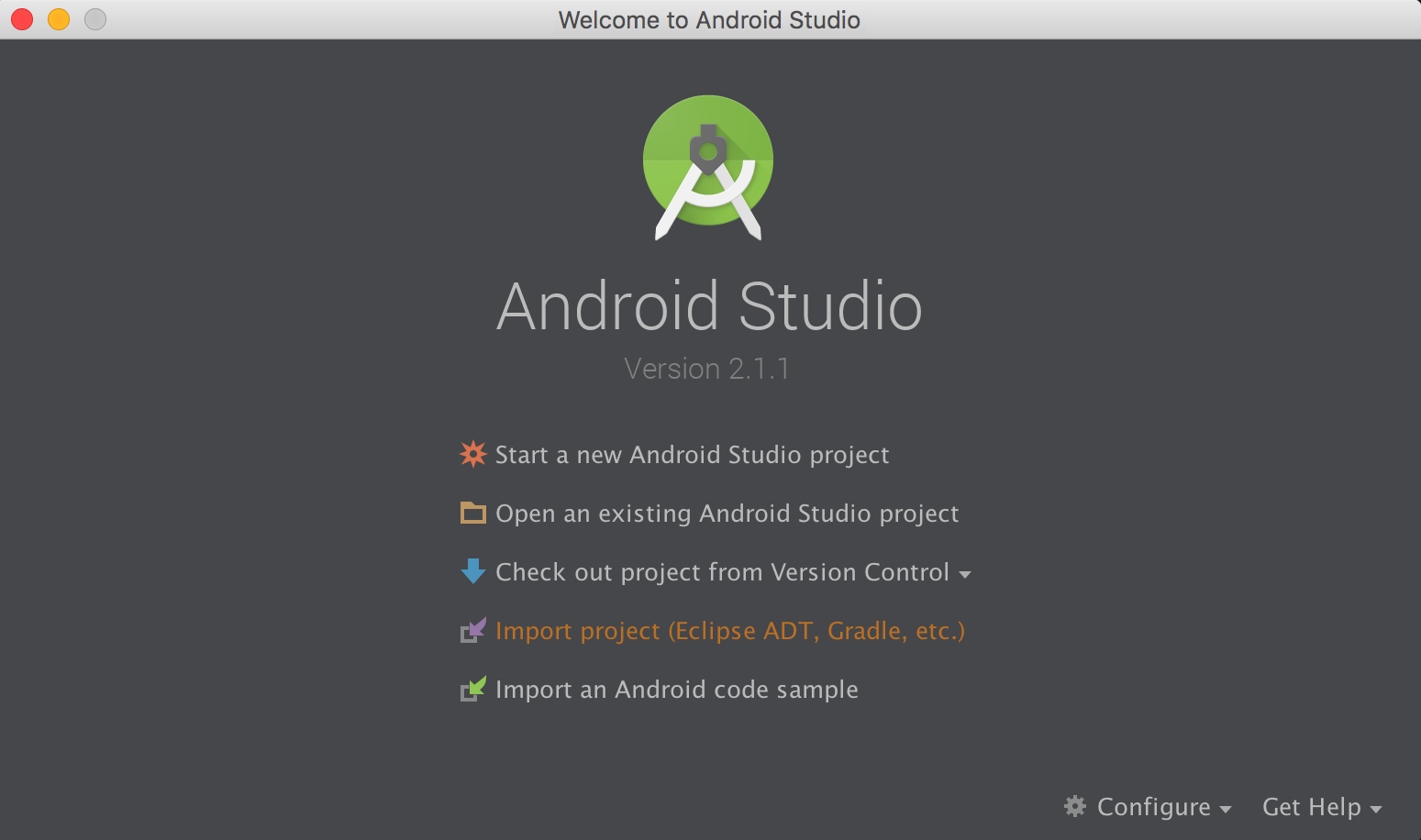Click the Android Studio compass logo
The image size is (1421, 840).
pos(708,167)
